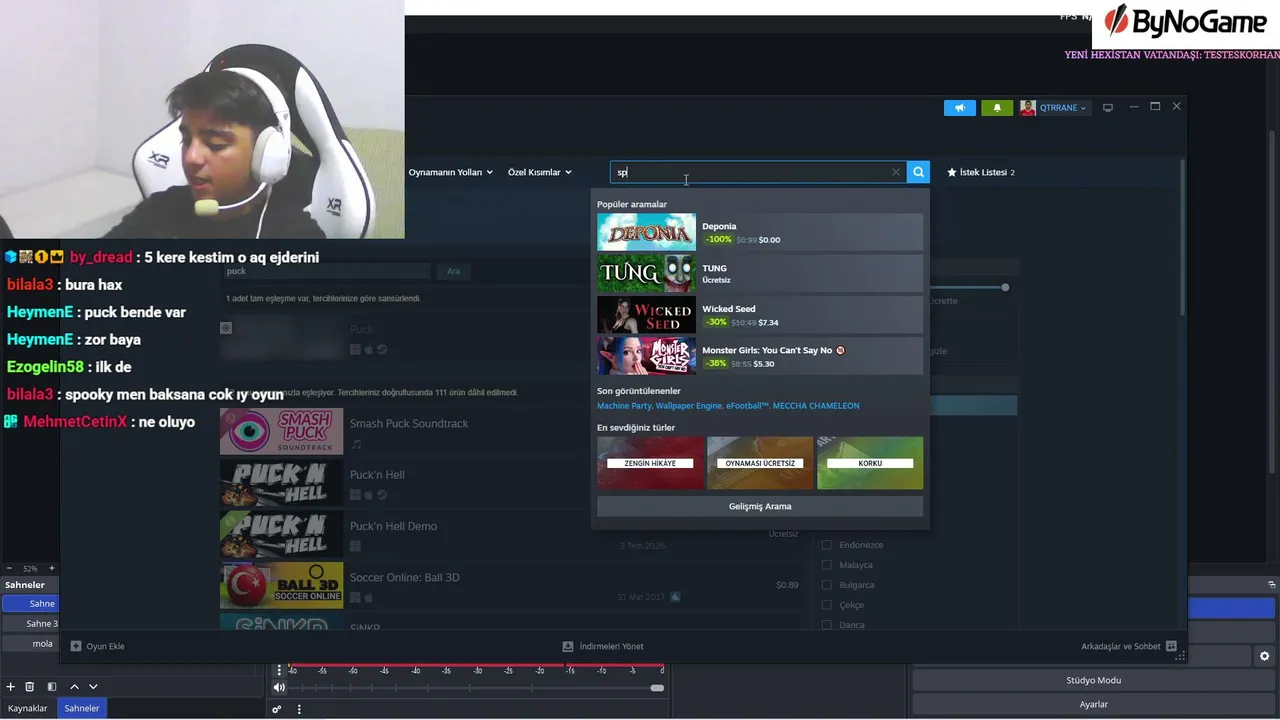The height and width of the screenshot is (720, 1280).
Task: Open the OYNAMASI ÜCRETSİZ genre tile
Action: (760, 463)
